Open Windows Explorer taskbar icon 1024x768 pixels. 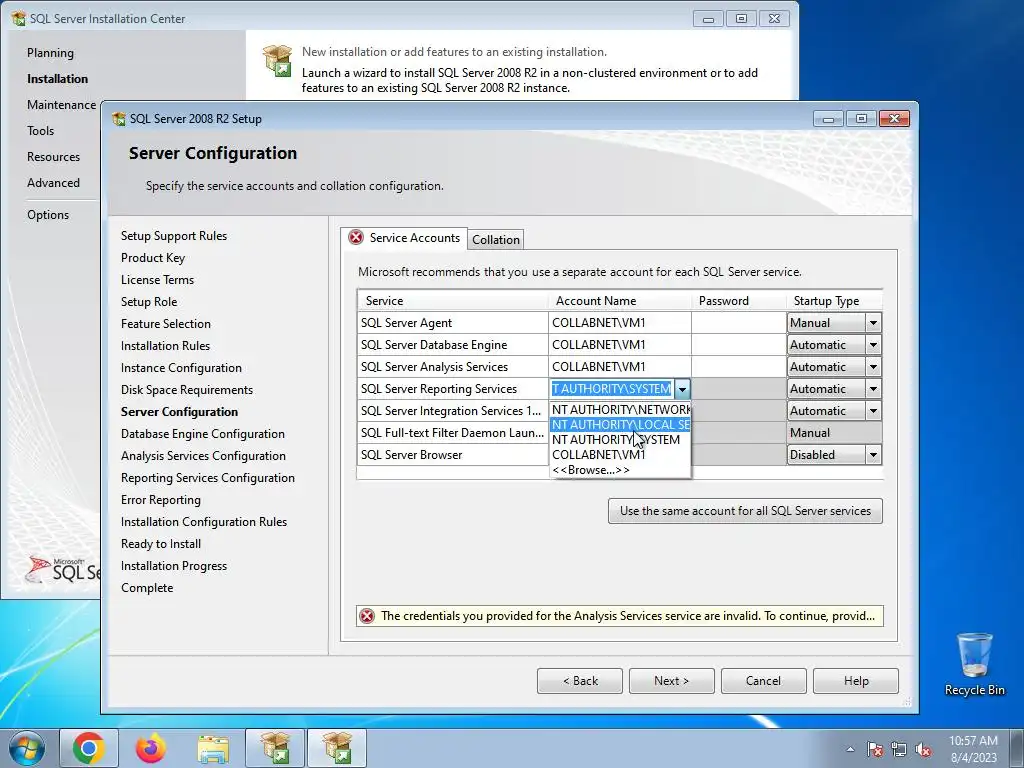(x=213, y=748)
